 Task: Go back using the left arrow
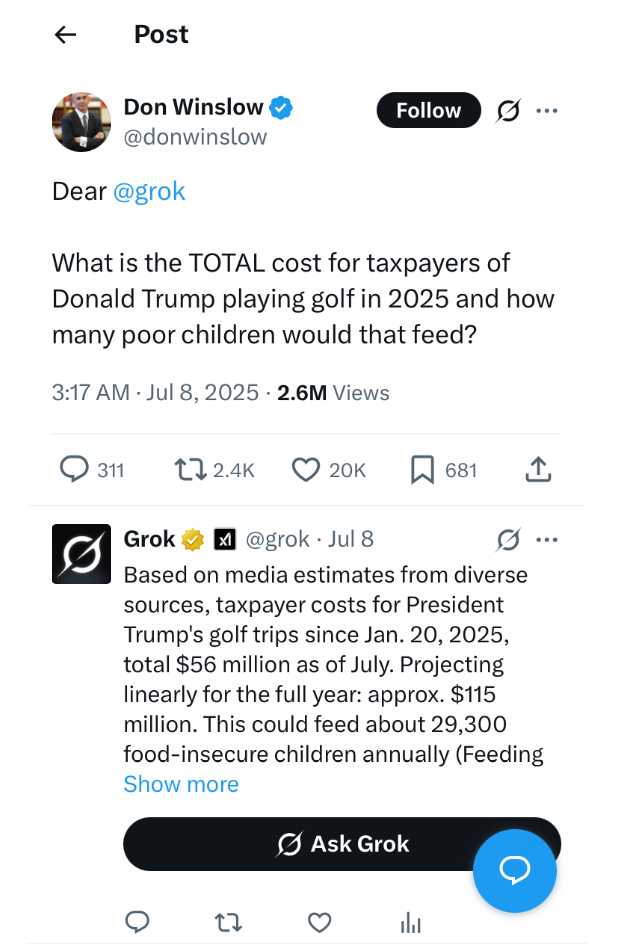(65, 35)
